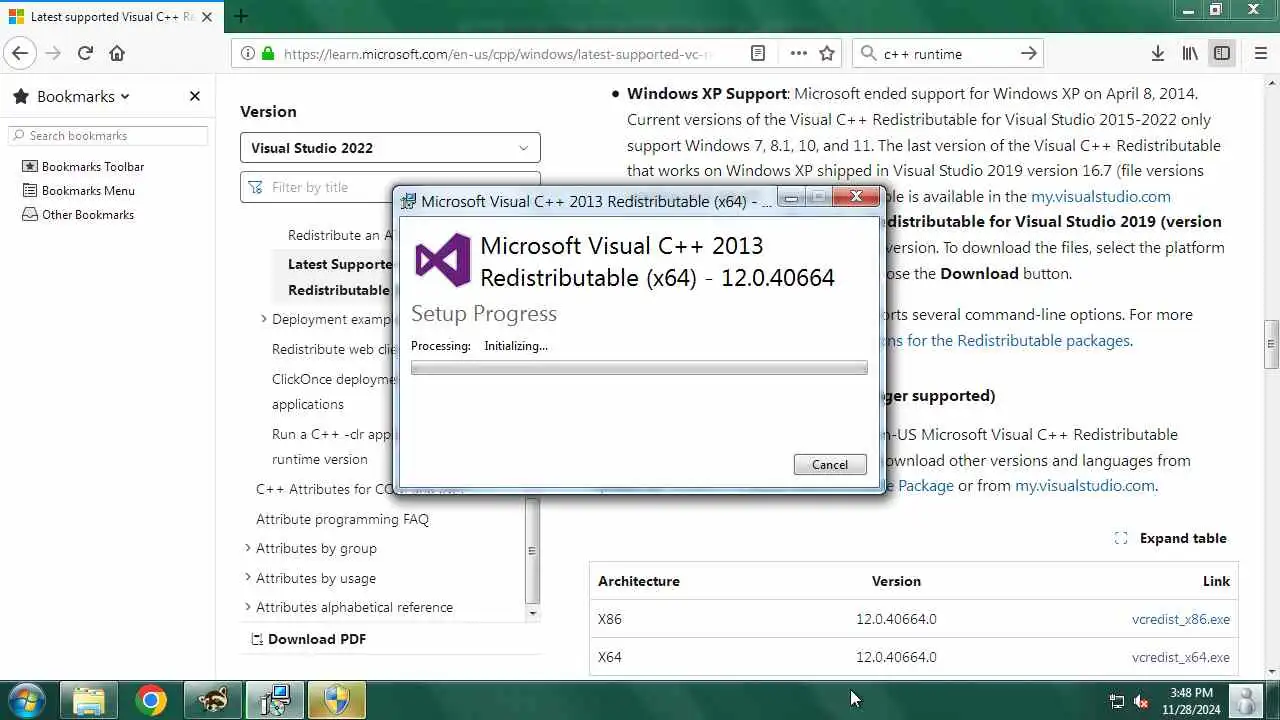Click the c++ runtime search box
The height and width of the screenshot is (720, 1280).
pyautogui.click(x=945, y=54)
